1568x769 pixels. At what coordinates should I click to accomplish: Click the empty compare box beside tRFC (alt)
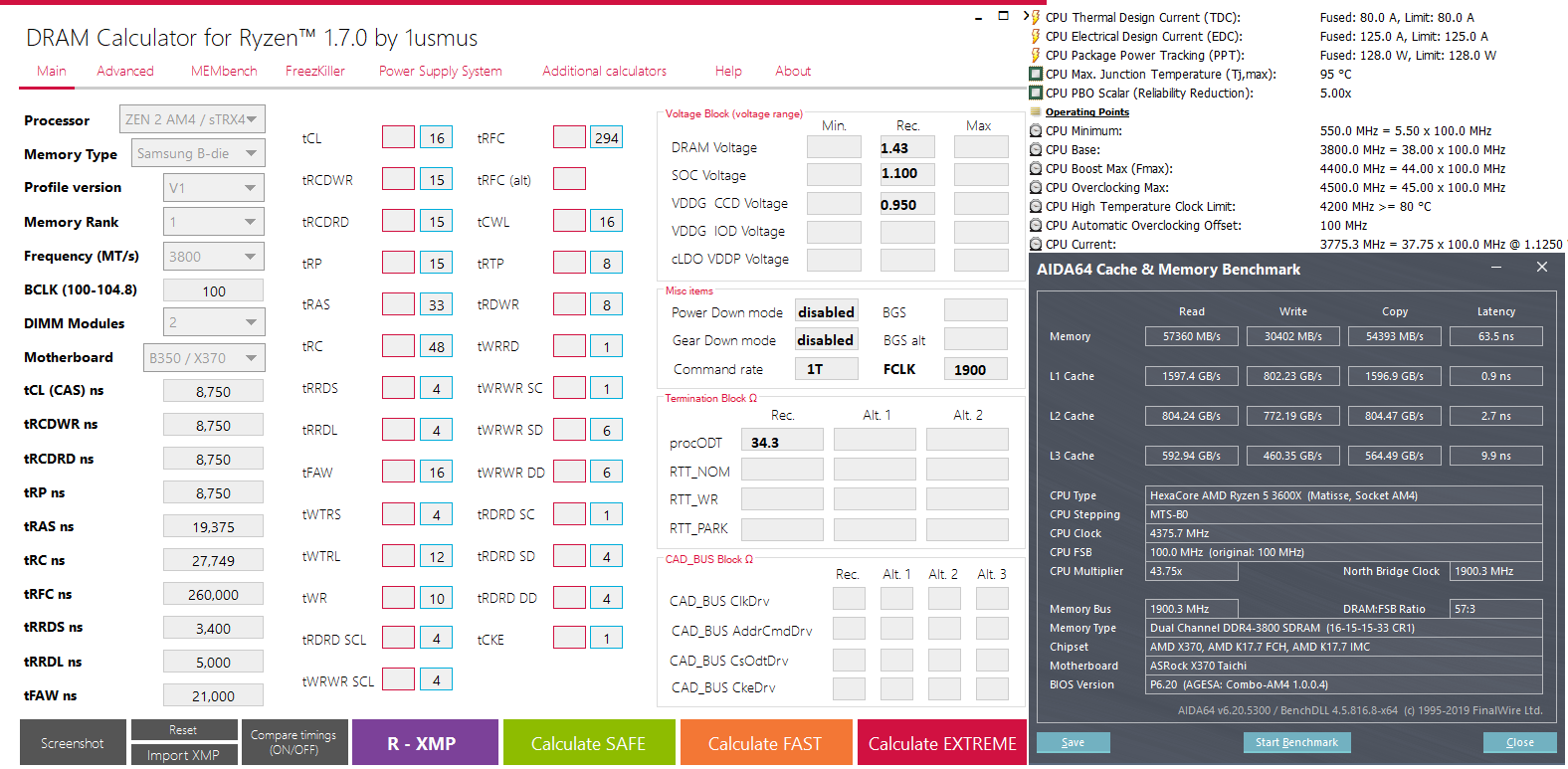tap(569, 179)
